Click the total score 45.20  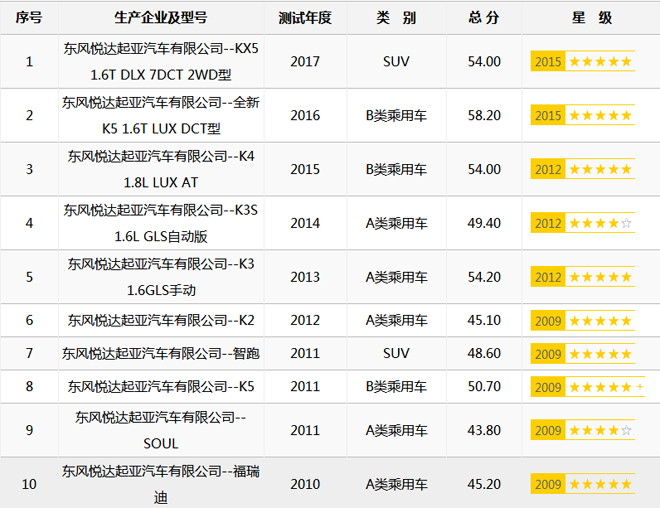point(484,484)
